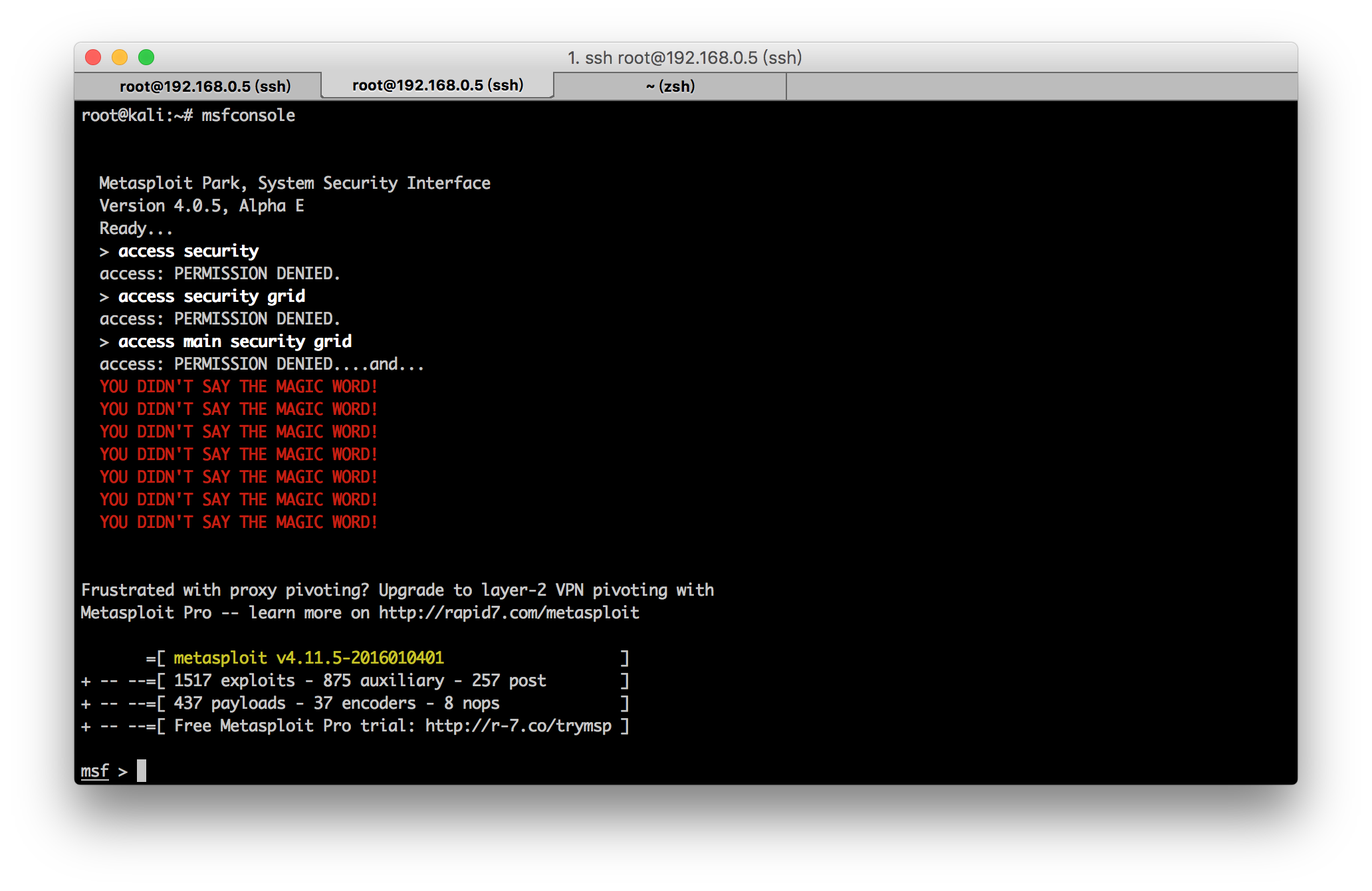Open the ~ (zsh) tab

670,86
